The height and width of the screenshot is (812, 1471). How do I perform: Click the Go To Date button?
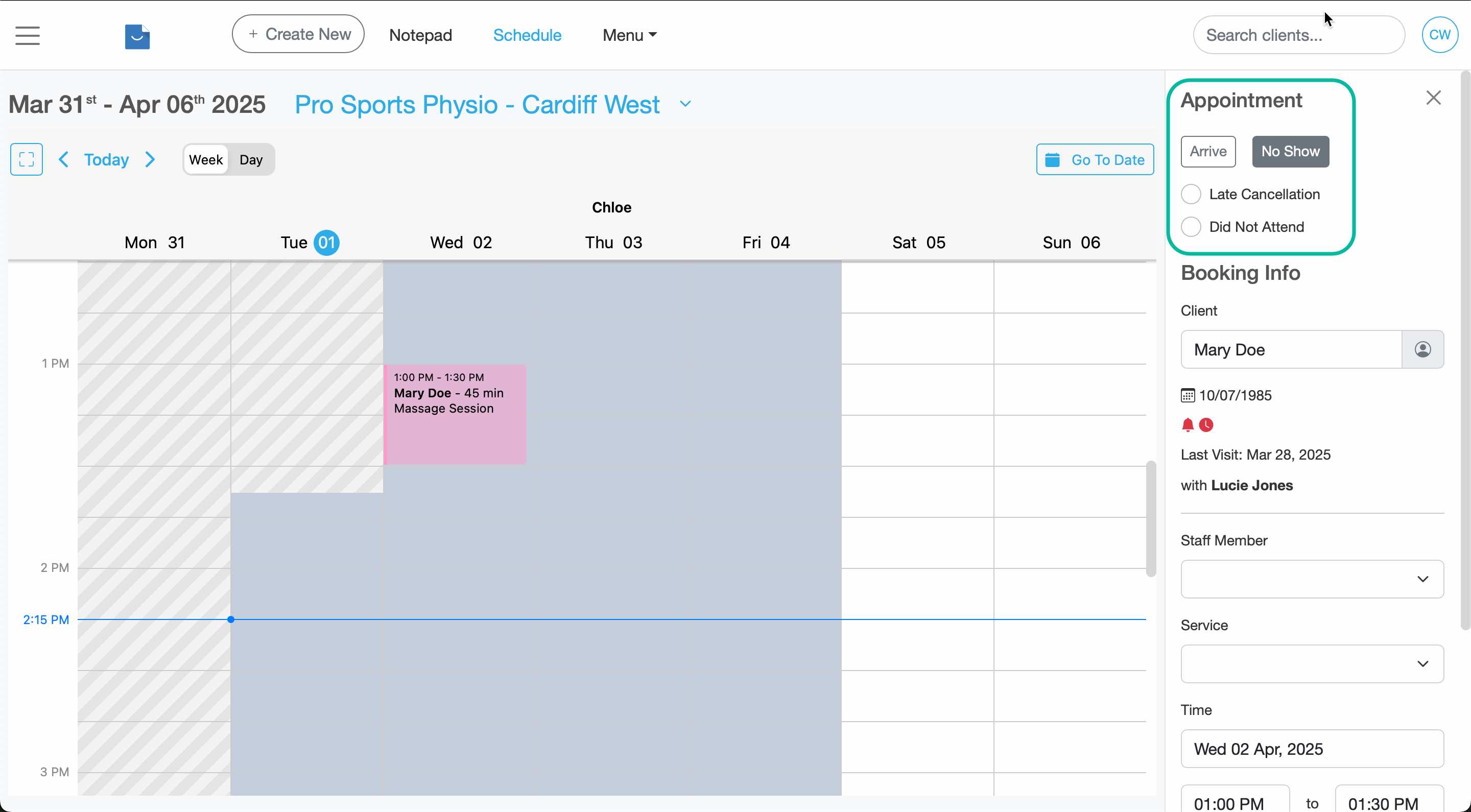tap(1095, 159)
